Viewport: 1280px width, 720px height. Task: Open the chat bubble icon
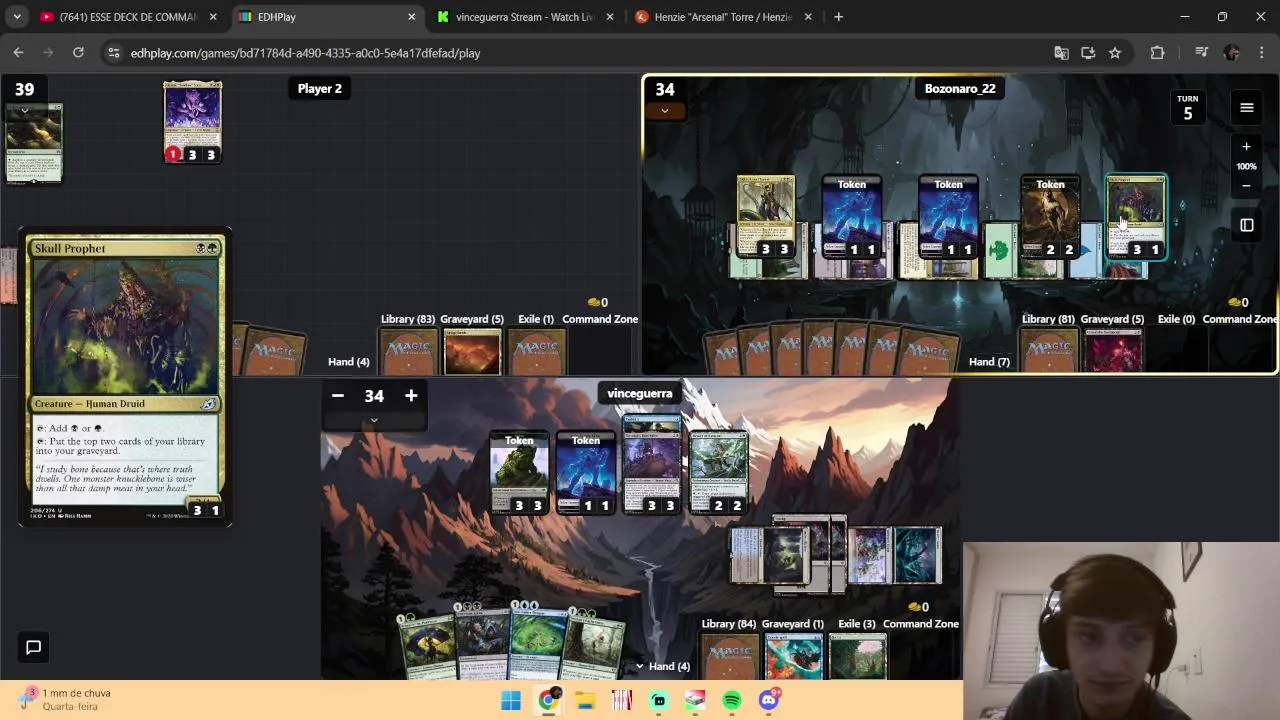coord(33,647)
